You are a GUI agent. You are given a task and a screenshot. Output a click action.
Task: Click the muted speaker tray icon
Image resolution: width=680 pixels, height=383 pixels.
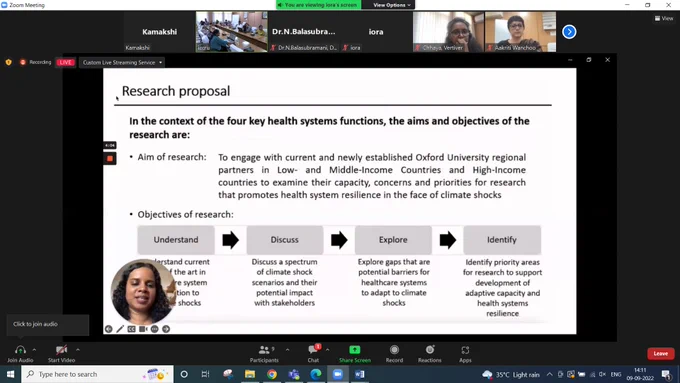pyautogui.click(x=602, y=374)
